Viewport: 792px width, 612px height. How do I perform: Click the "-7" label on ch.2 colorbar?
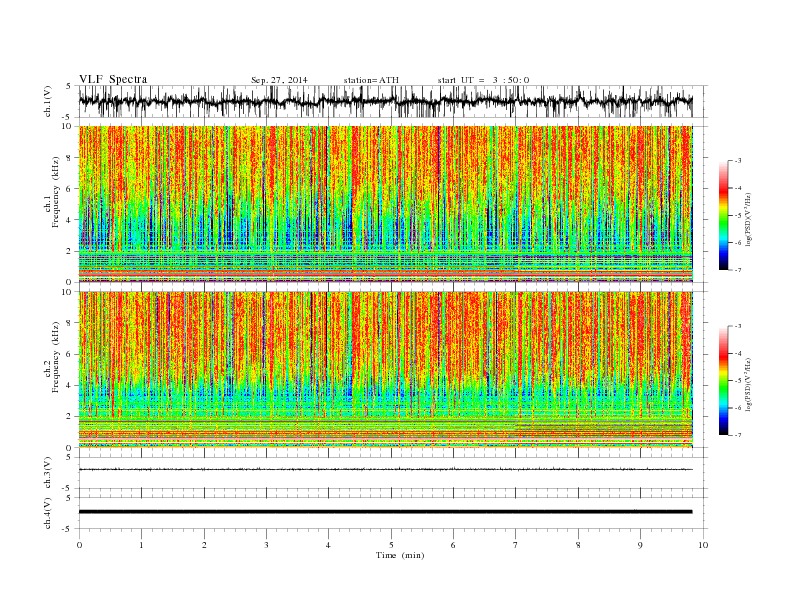coord(738,435)
